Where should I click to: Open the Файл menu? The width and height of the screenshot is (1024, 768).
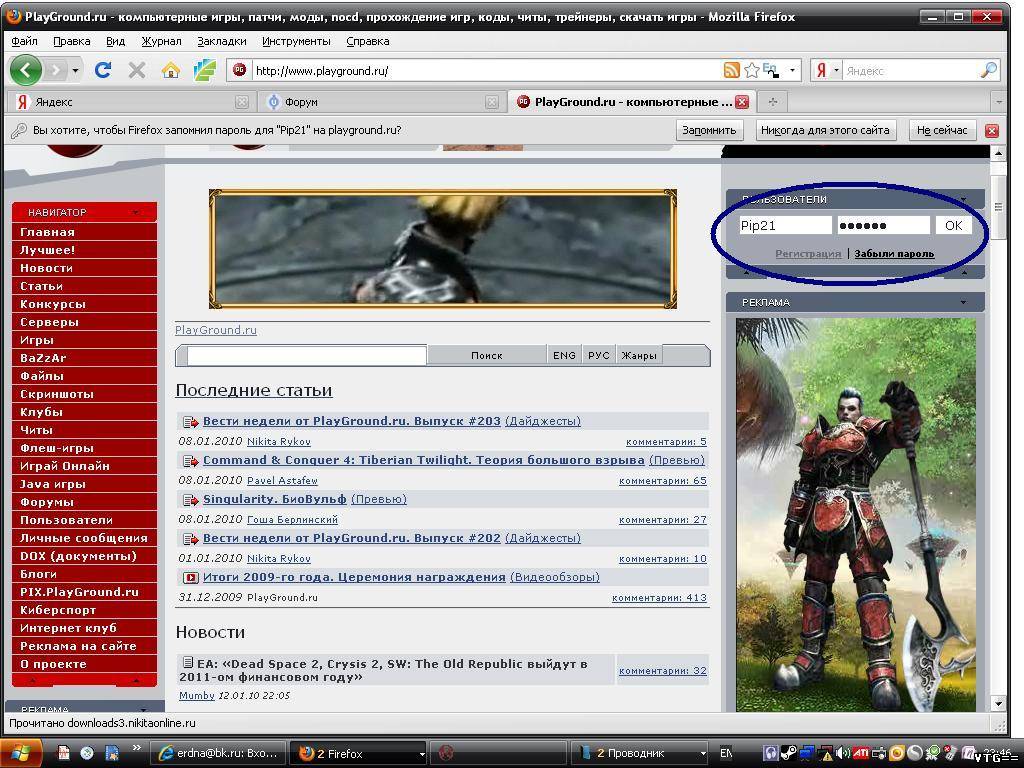pyautogui.click(x=24, y=41)
